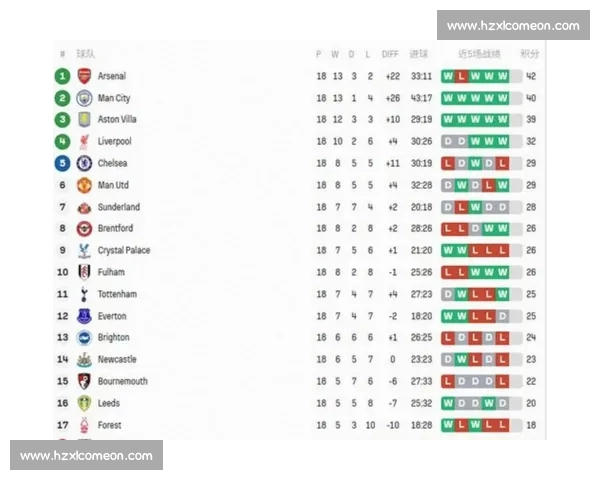Open the Sunderland team name link
This screenshot has height=480, width=600.
tap(118, 207)
